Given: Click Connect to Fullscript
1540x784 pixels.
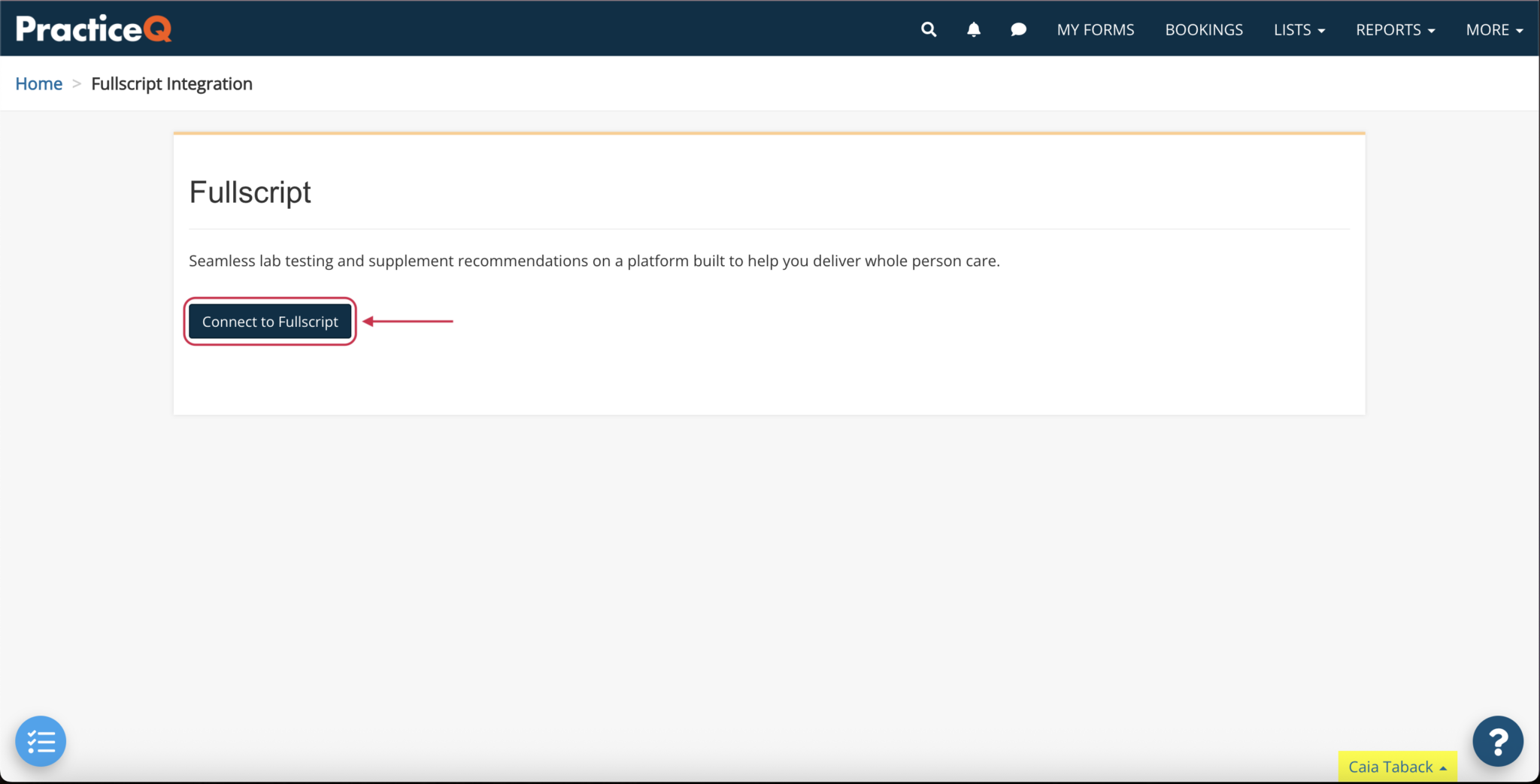Looking at the screenshot, I should pyautogui.click(x=269, y=321).
